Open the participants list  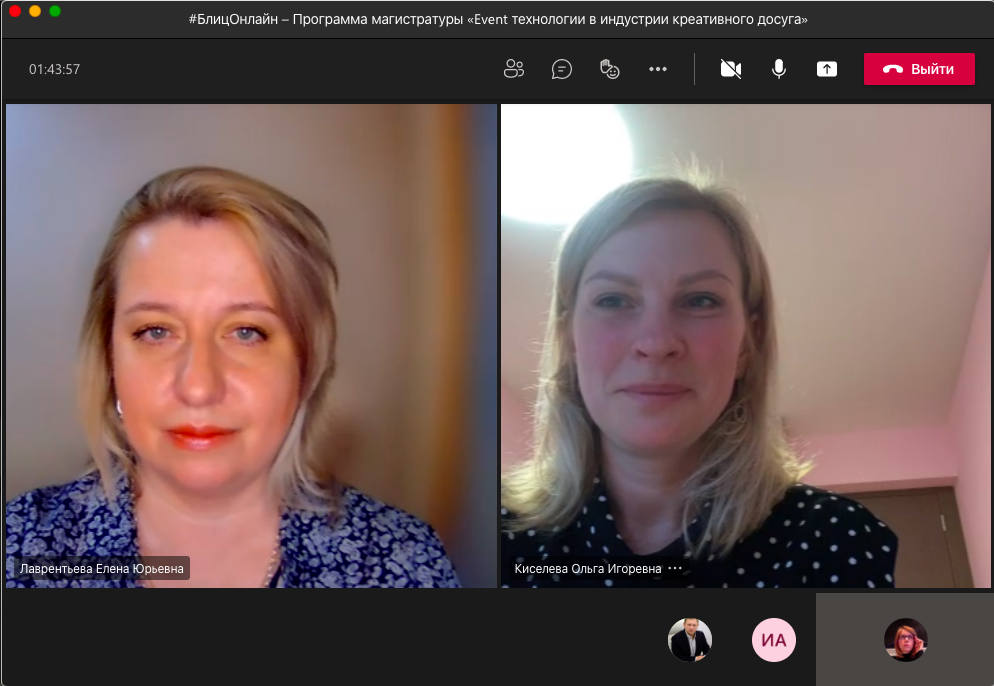(x=514, y=69)
